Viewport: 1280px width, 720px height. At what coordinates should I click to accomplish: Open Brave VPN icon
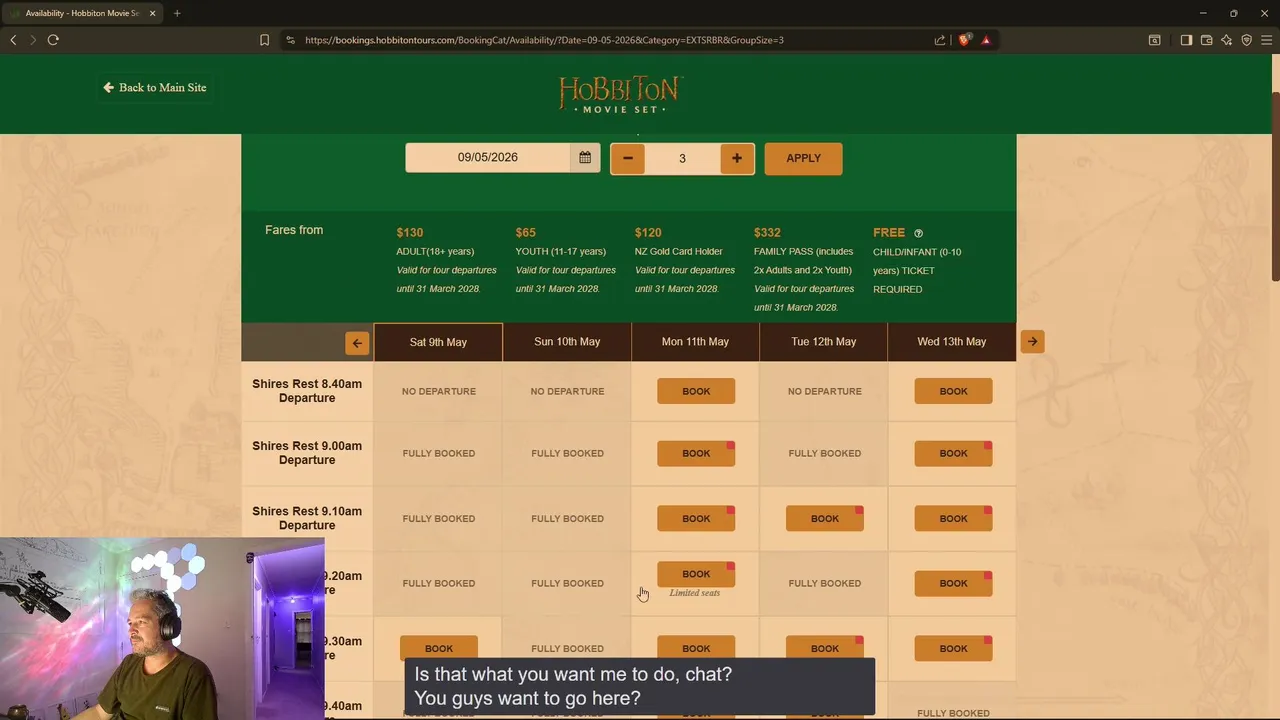coord(1246,40)
